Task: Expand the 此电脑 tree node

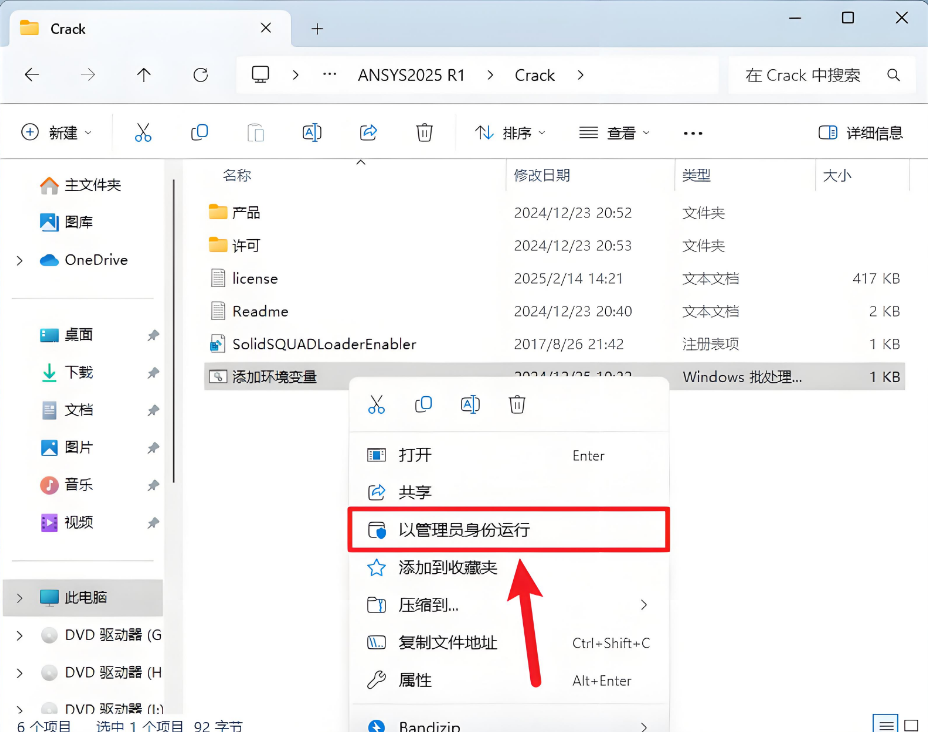Action: (20, 598)
